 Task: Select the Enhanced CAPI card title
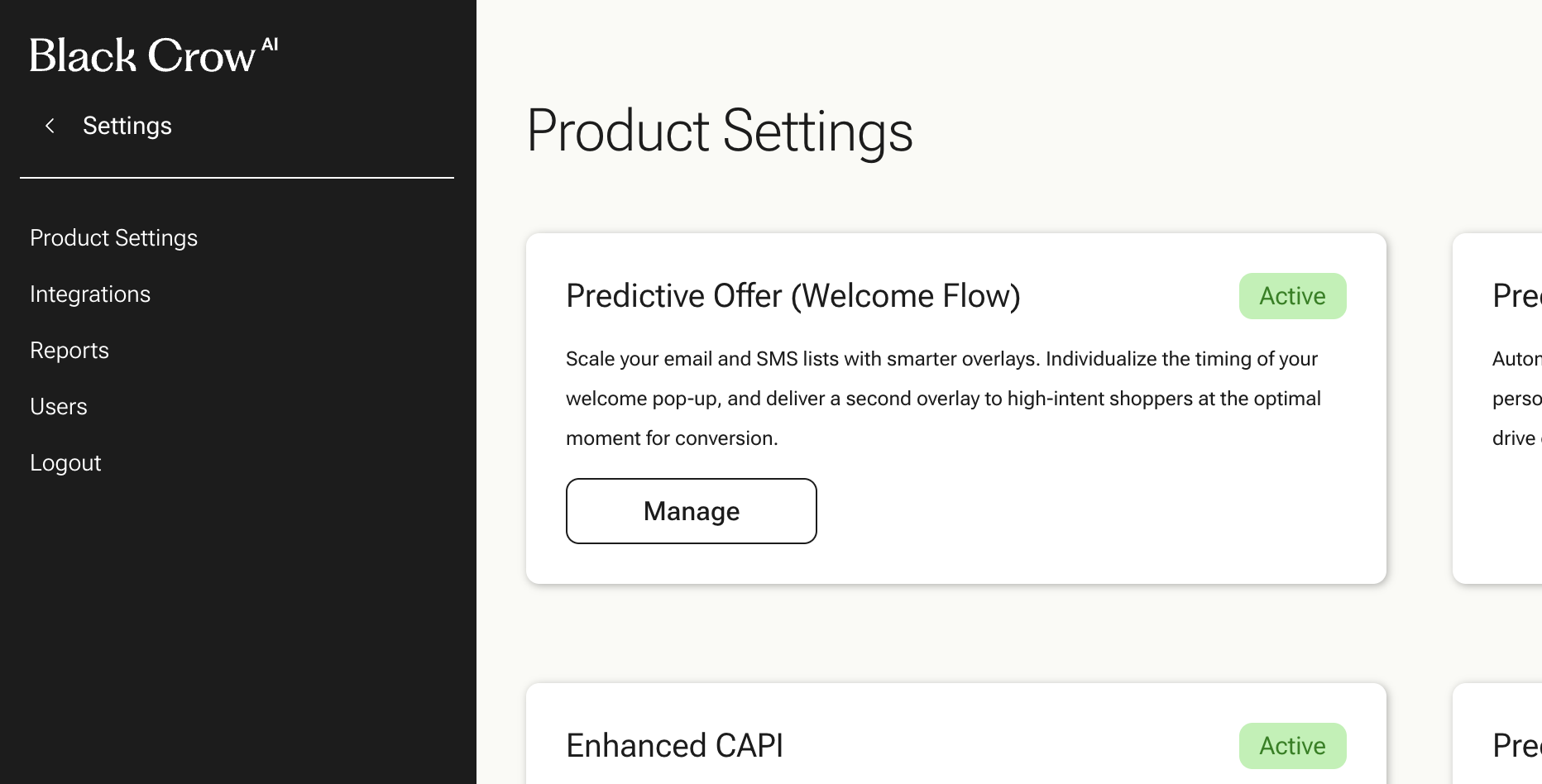click(x=674, y=746)
